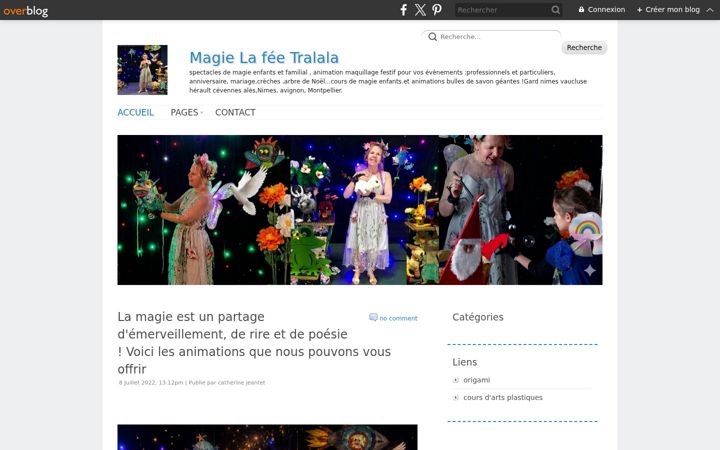Click the magnifier icon in the blog's Recherche field
The width and height of the screenshot is (720, 450).
(x=433, y=37)
